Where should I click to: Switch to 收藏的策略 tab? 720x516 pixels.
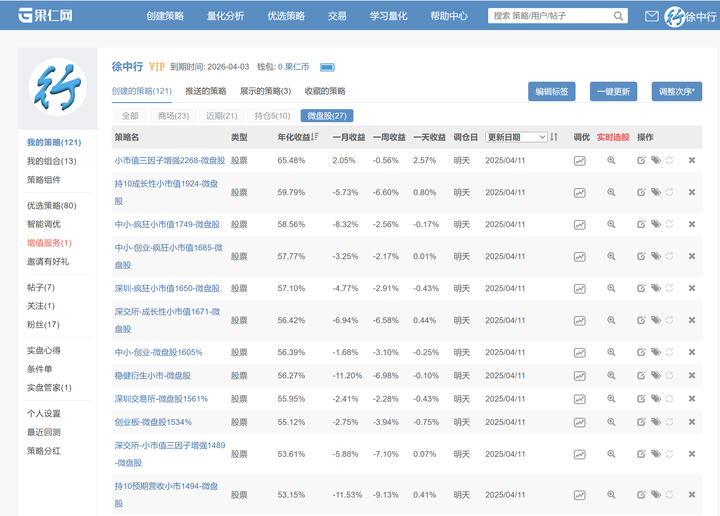[325, 91]
